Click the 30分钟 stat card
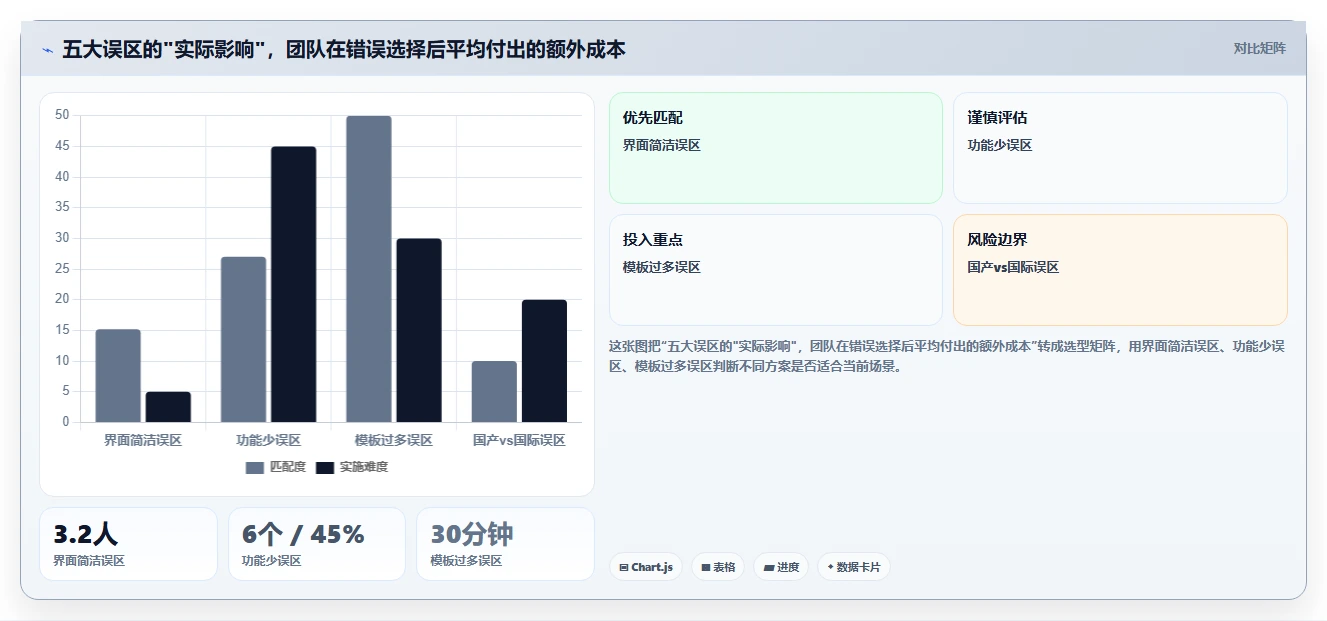The image size is (1327, 621). coord(505,544)
